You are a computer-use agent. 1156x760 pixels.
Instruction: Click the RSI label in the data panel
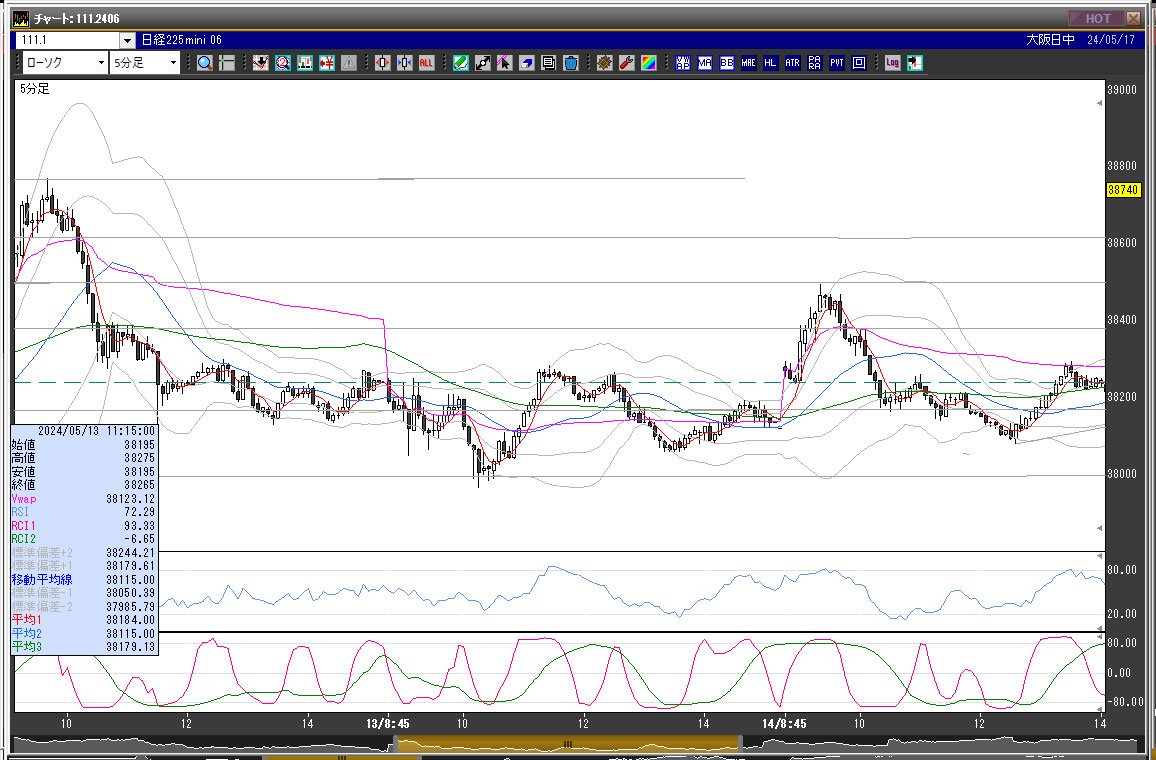coord(21,512)
